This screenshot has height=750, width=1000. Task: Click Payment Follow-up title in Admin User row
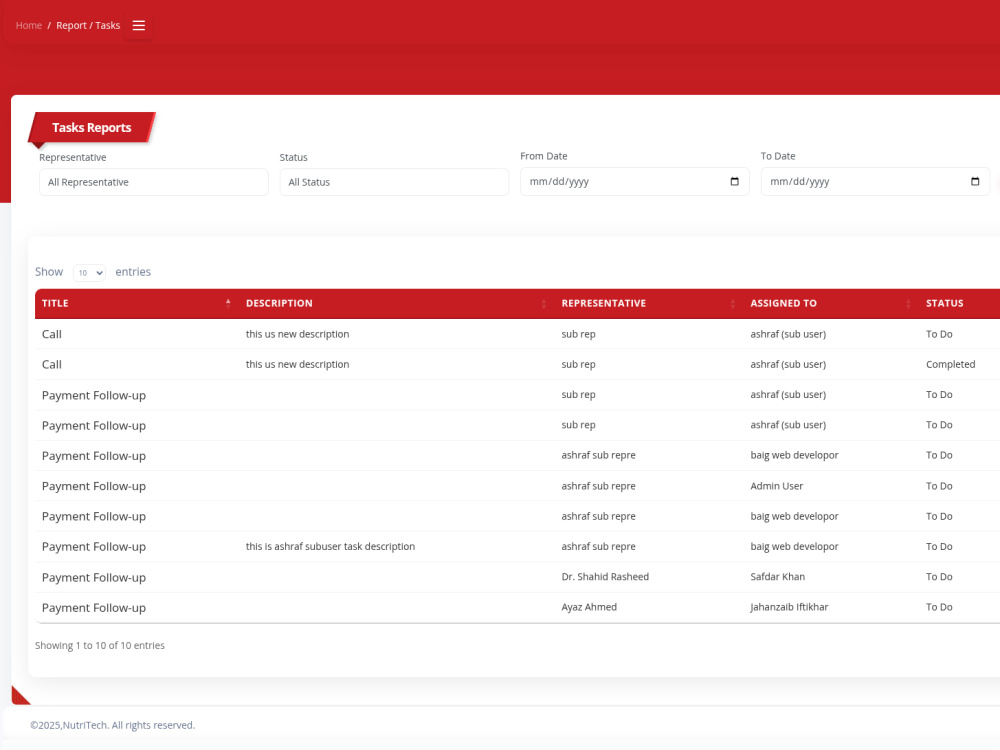(x=94, y=486)
